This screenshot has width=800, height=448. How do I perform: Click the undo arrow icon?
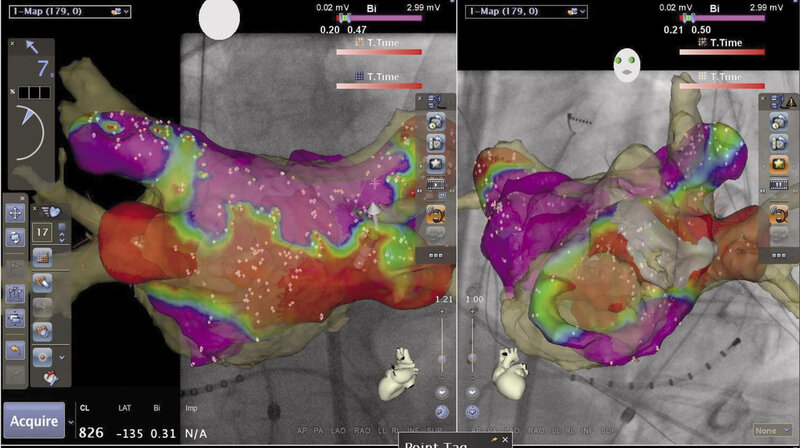click(x=15, y=351)
